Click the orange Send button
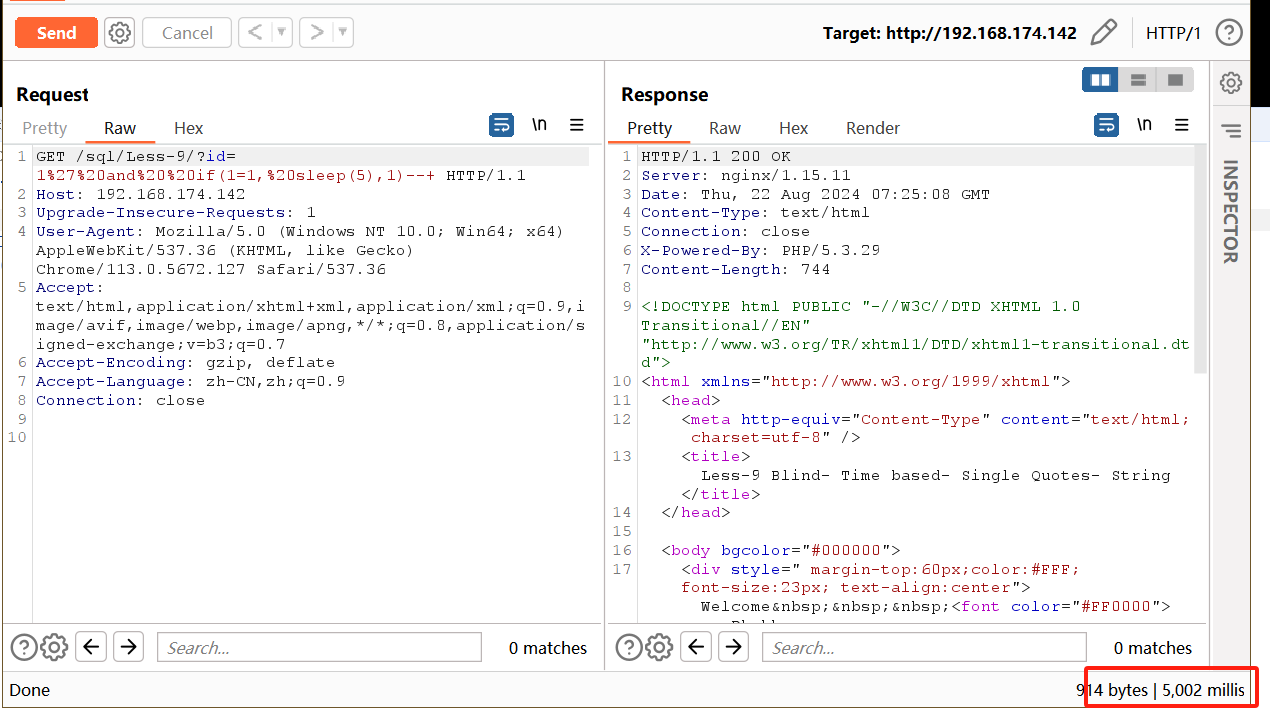 pos(56,33)
